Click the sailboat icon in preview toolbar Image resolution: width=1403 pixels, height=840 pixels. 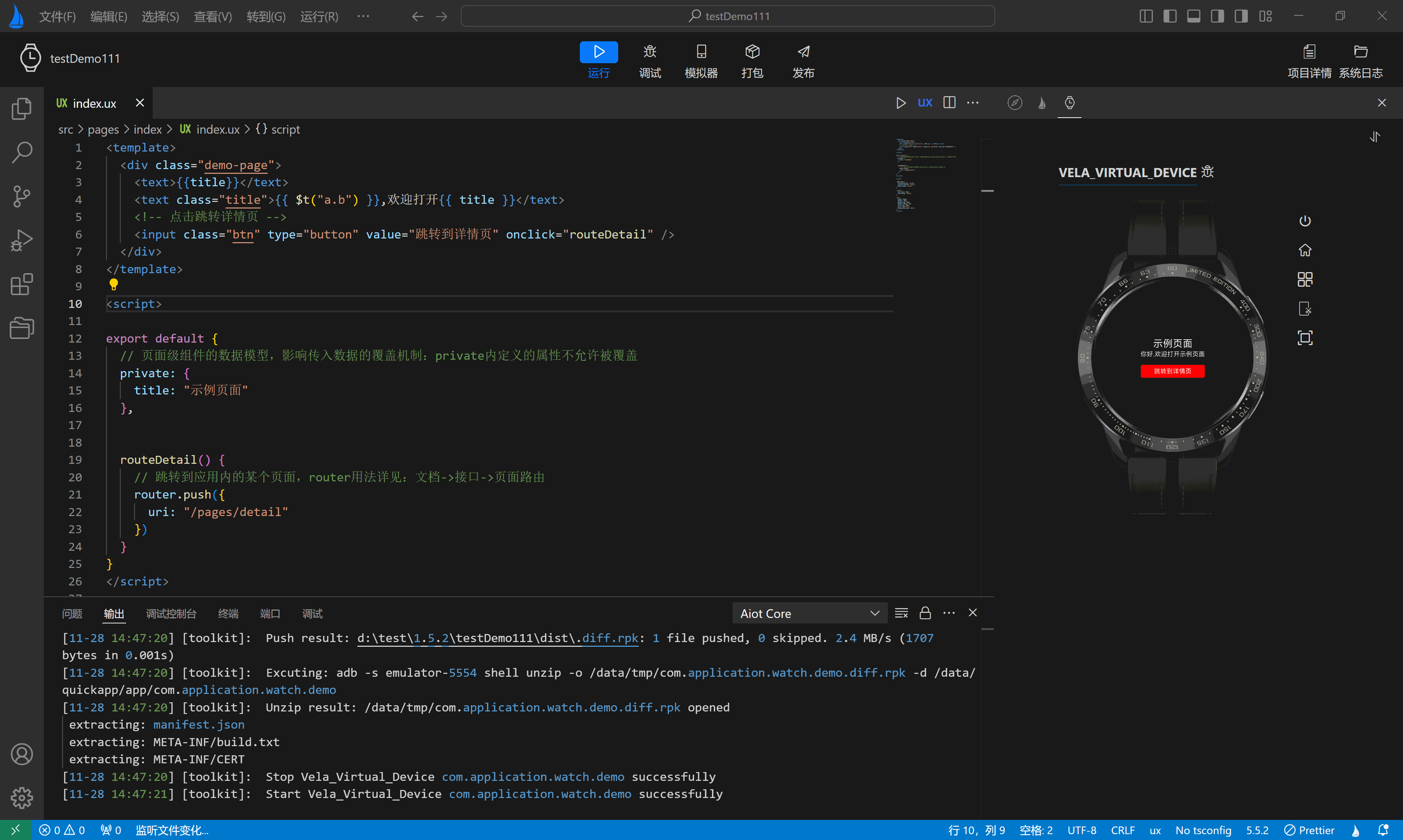click(x=1042, y=103)
